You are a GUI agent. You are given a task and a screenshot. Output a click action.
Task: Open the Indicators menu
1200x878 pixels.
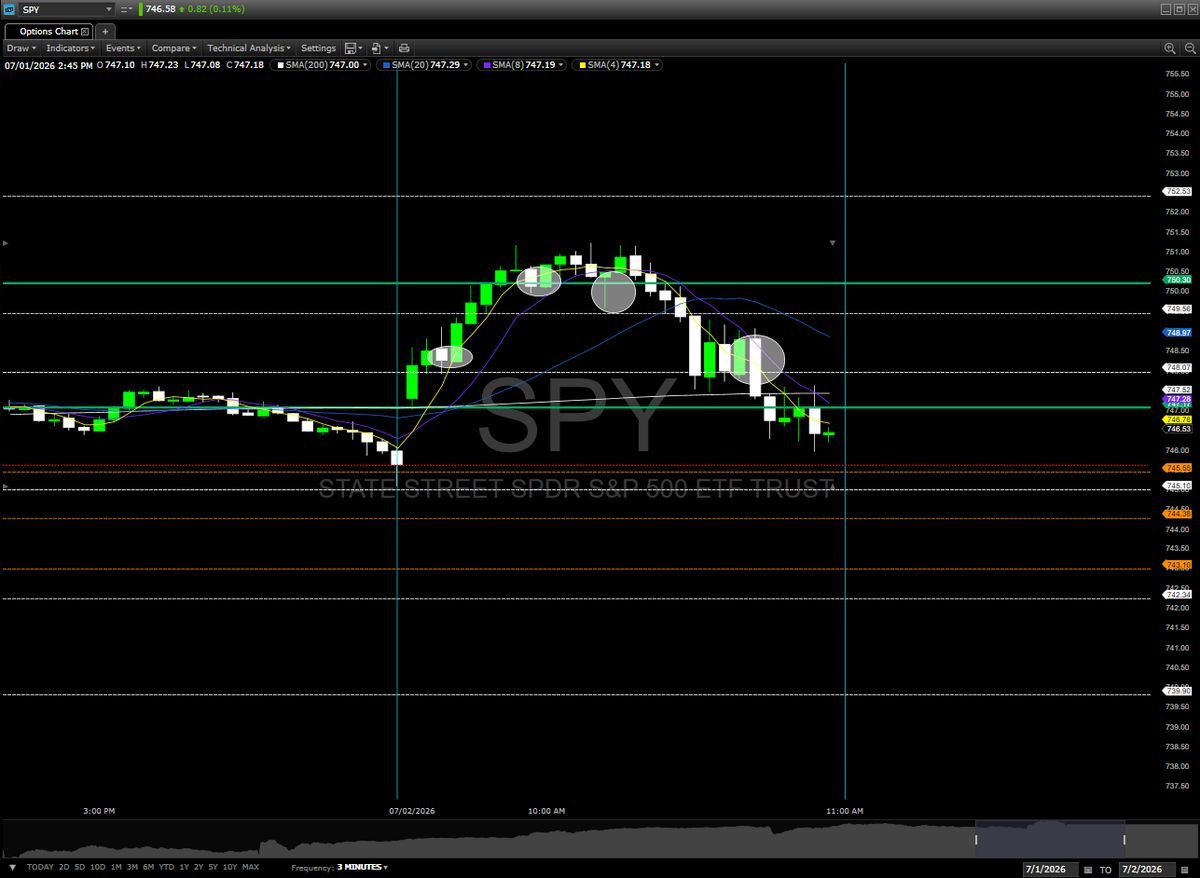pyautogui.click(x=71, y=48)
